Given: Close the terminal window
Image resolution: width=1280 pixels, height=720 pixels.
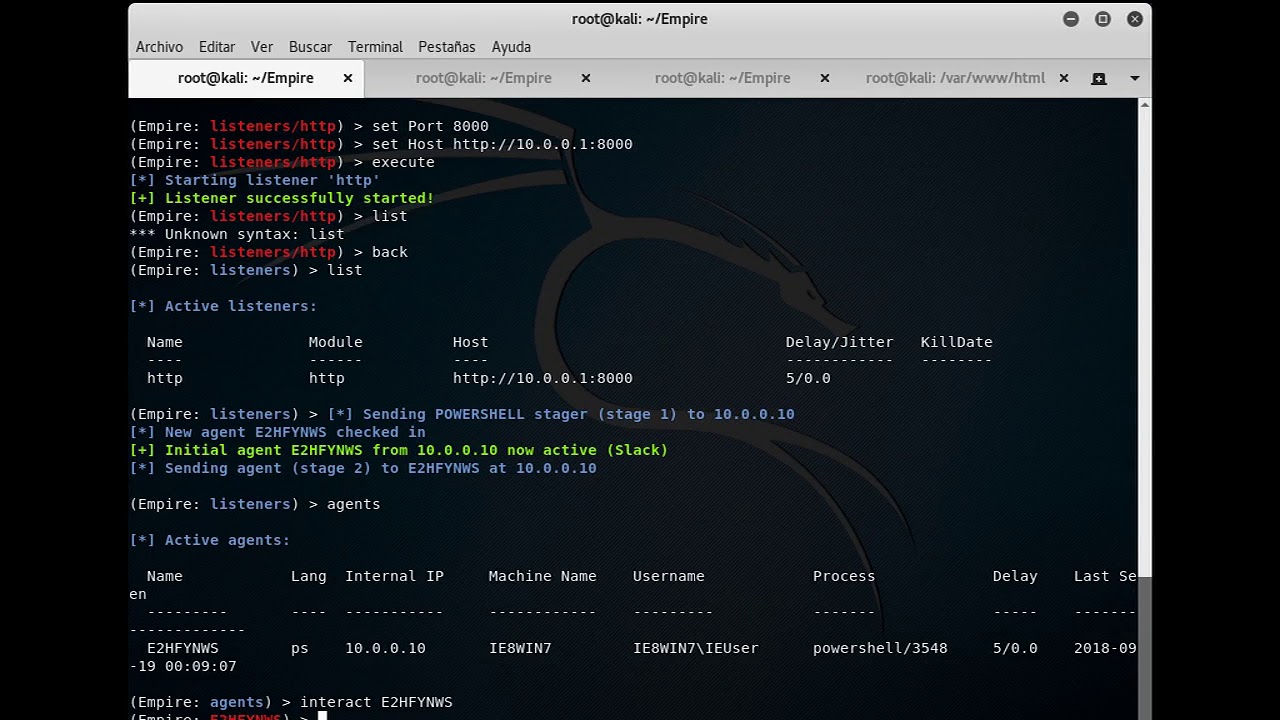Looking at the screenshot, I should tap(1135, 19).
